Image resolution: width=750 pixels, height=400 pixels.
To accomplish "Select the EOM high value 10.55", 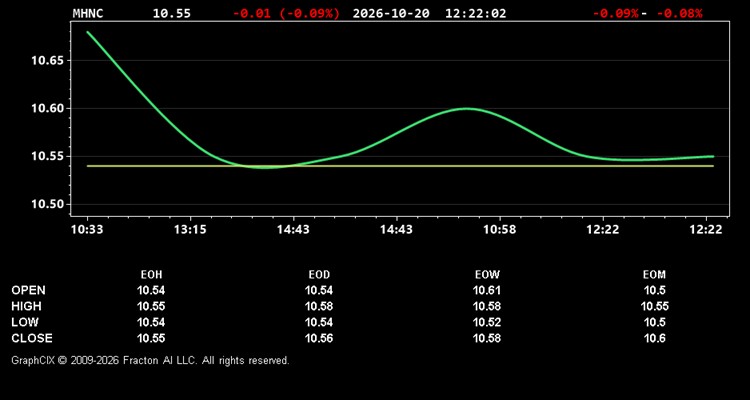I will pyautogui.click(x=654, y=306).
